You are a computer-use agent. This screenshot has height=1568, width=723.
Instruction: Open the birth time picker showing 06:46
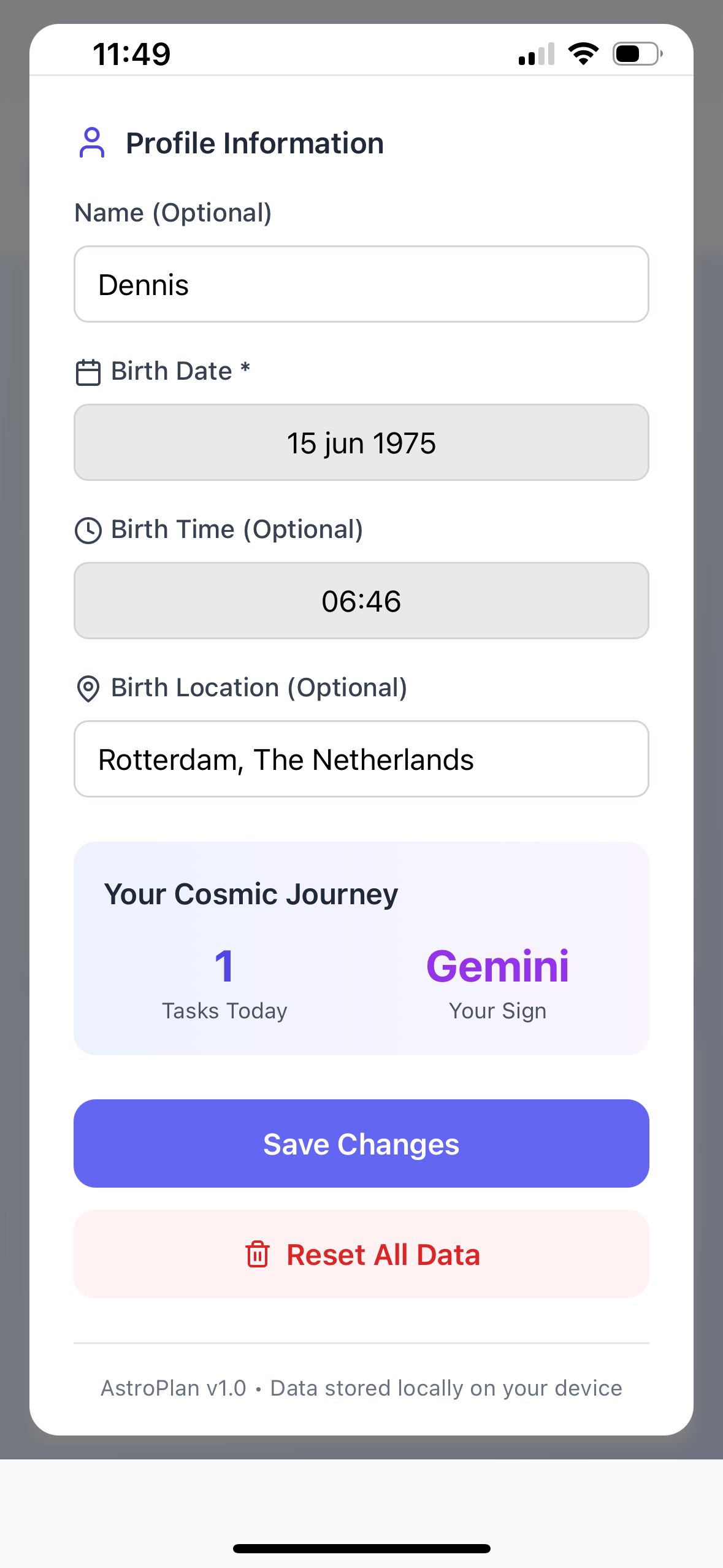361,601
